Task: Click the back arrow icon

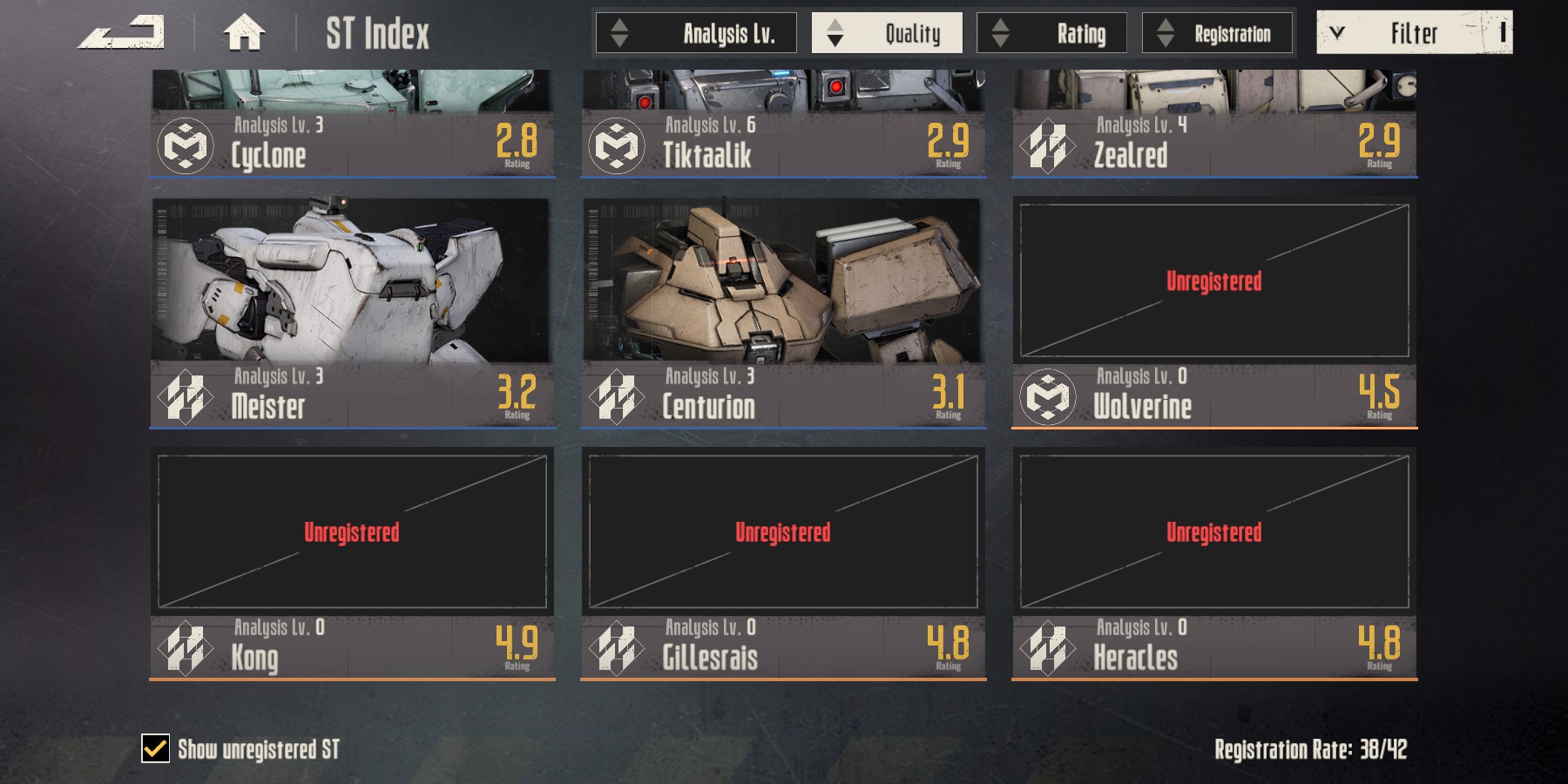Action: [121, 33]
